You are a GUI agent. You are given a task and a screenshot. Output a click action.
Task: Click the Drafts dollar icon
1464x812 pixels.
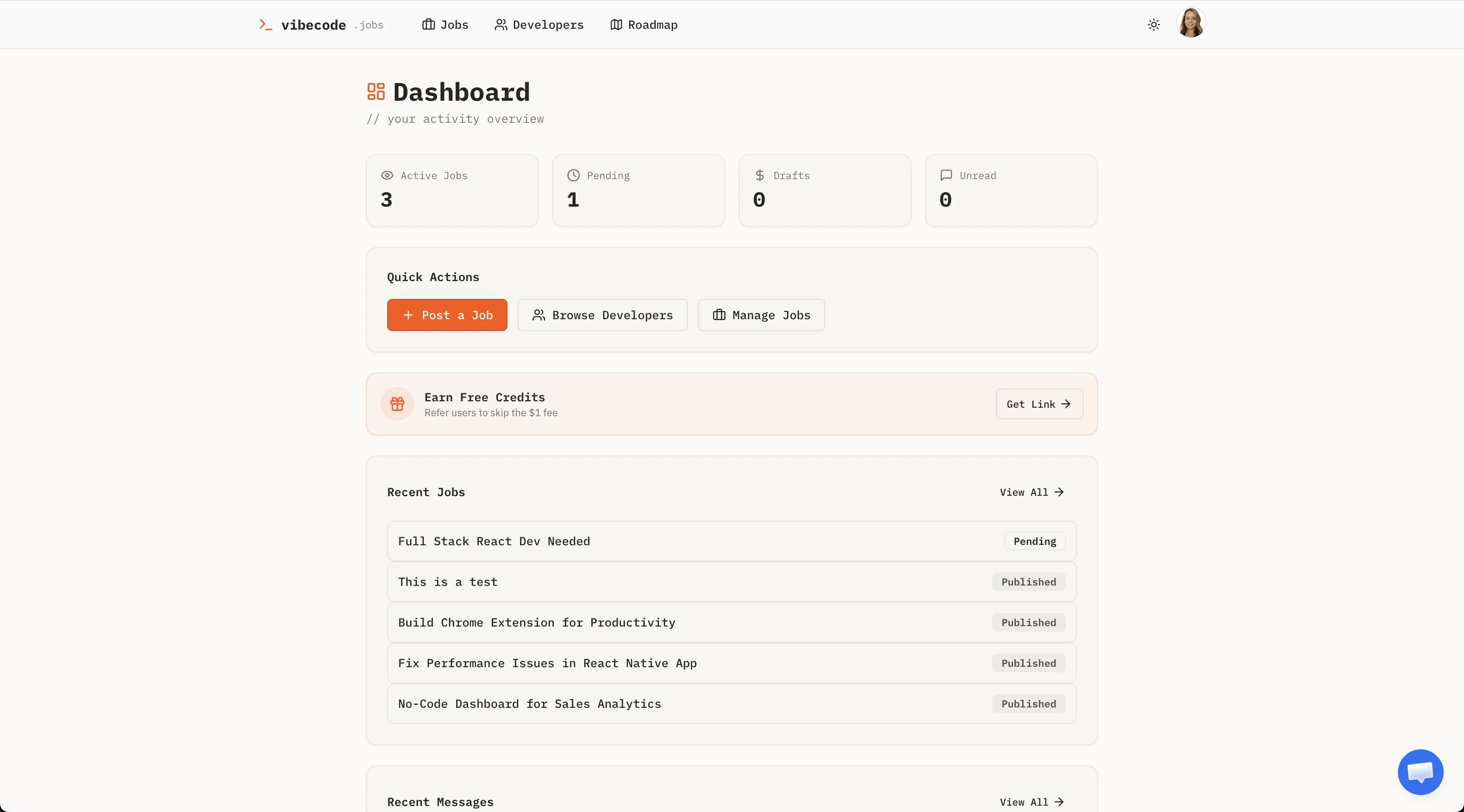click(760, 175)
